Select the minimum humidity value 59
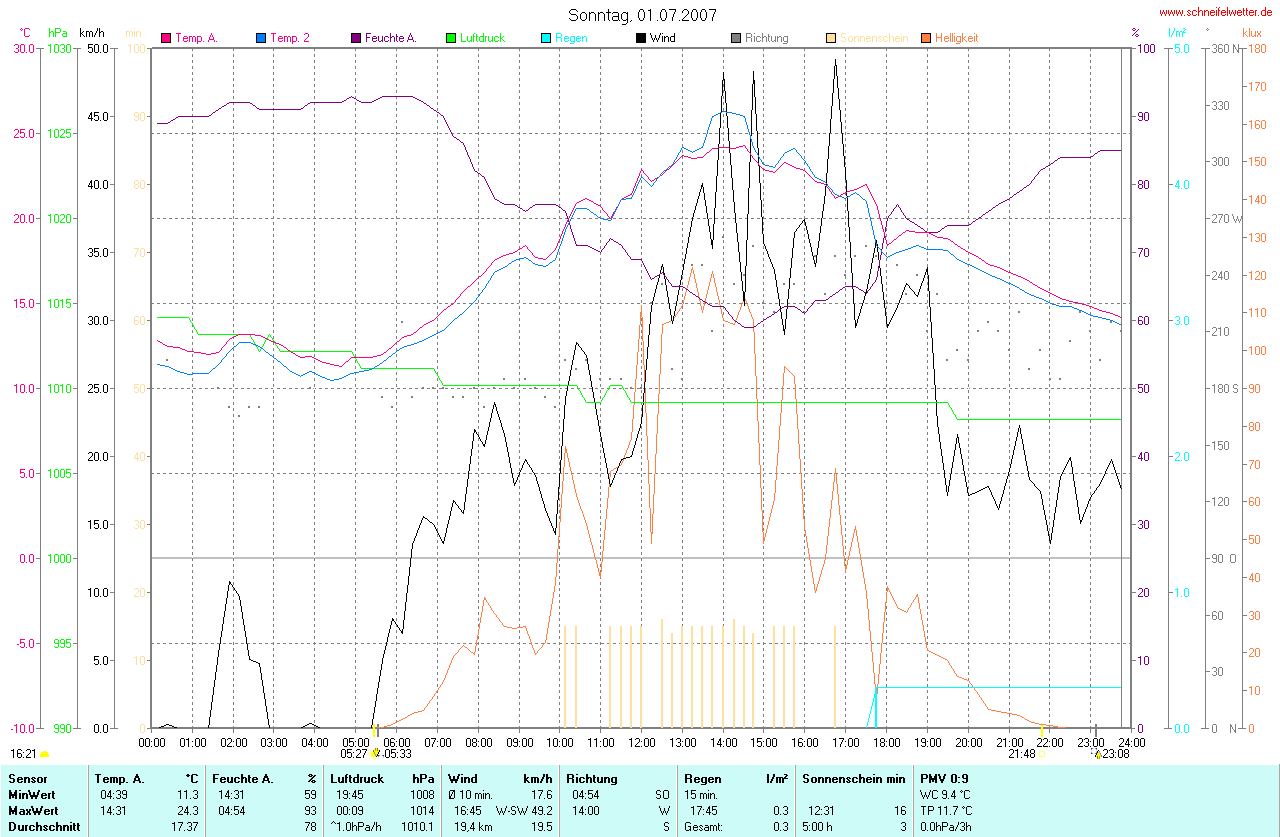Screen dimensions: 1280x837 tap(311, 794)
